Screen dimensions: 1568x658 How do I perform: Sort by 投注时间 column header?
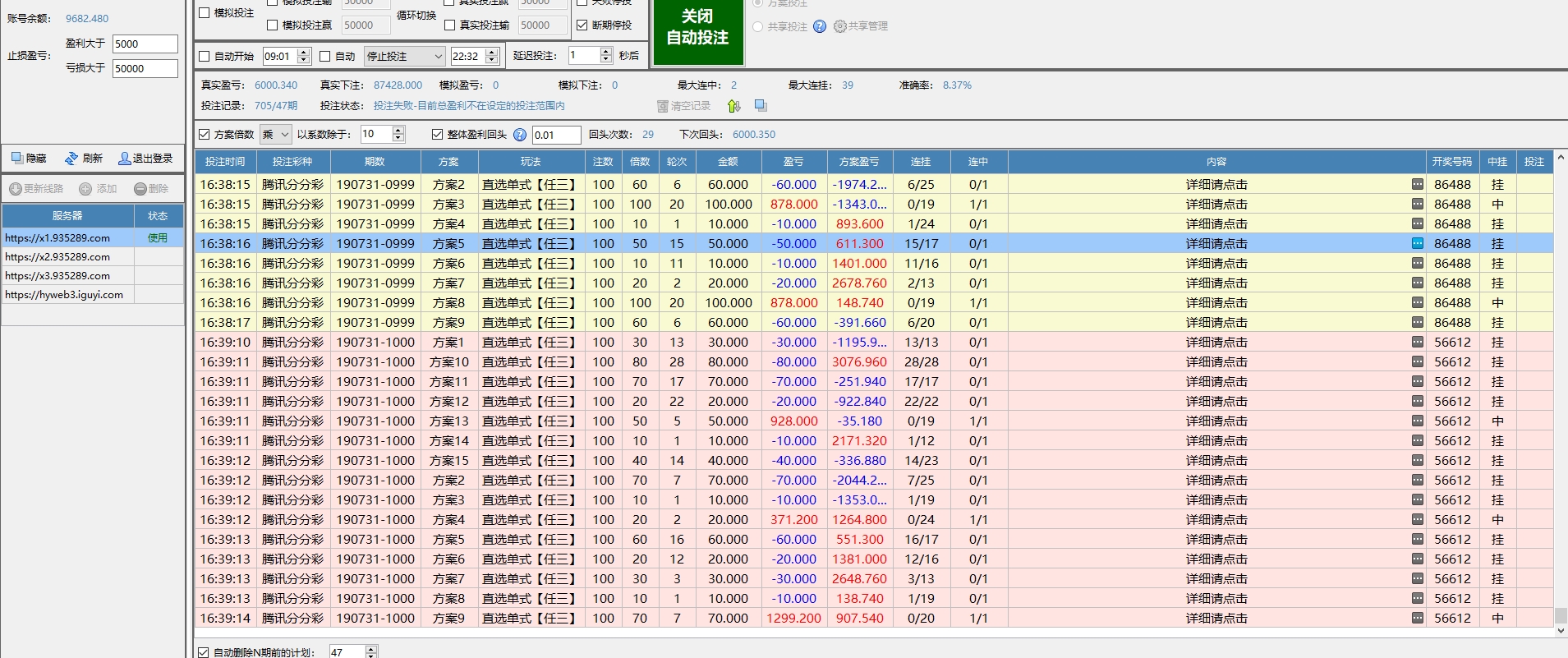pyautogui.click(x=225, y=162)
